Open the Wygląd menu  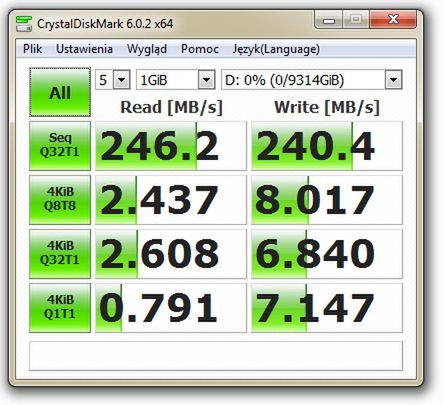point(147,49)
